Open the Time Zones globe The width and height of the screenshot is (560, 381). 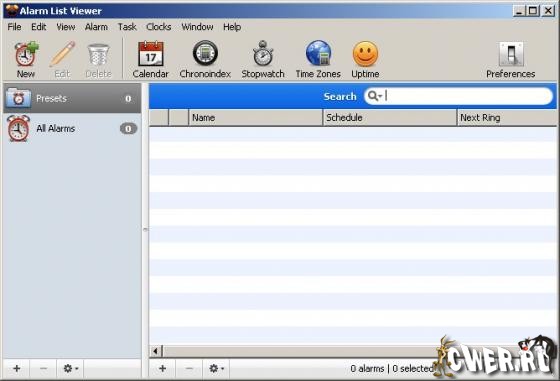(318, 59)
